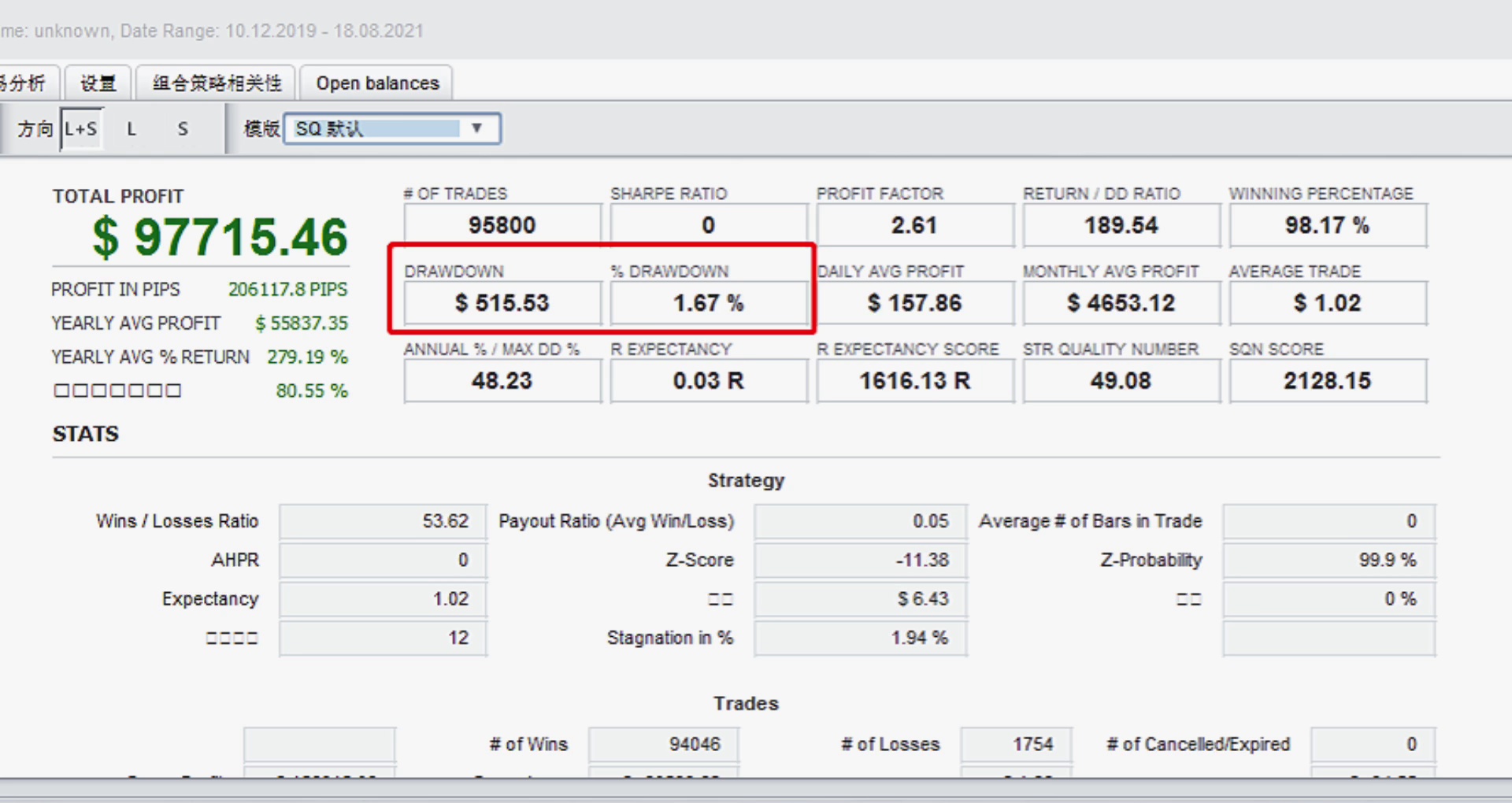Toggle direction to L only
The width and height of the screenshot is (1512, 803).
[x=132, y=129]
